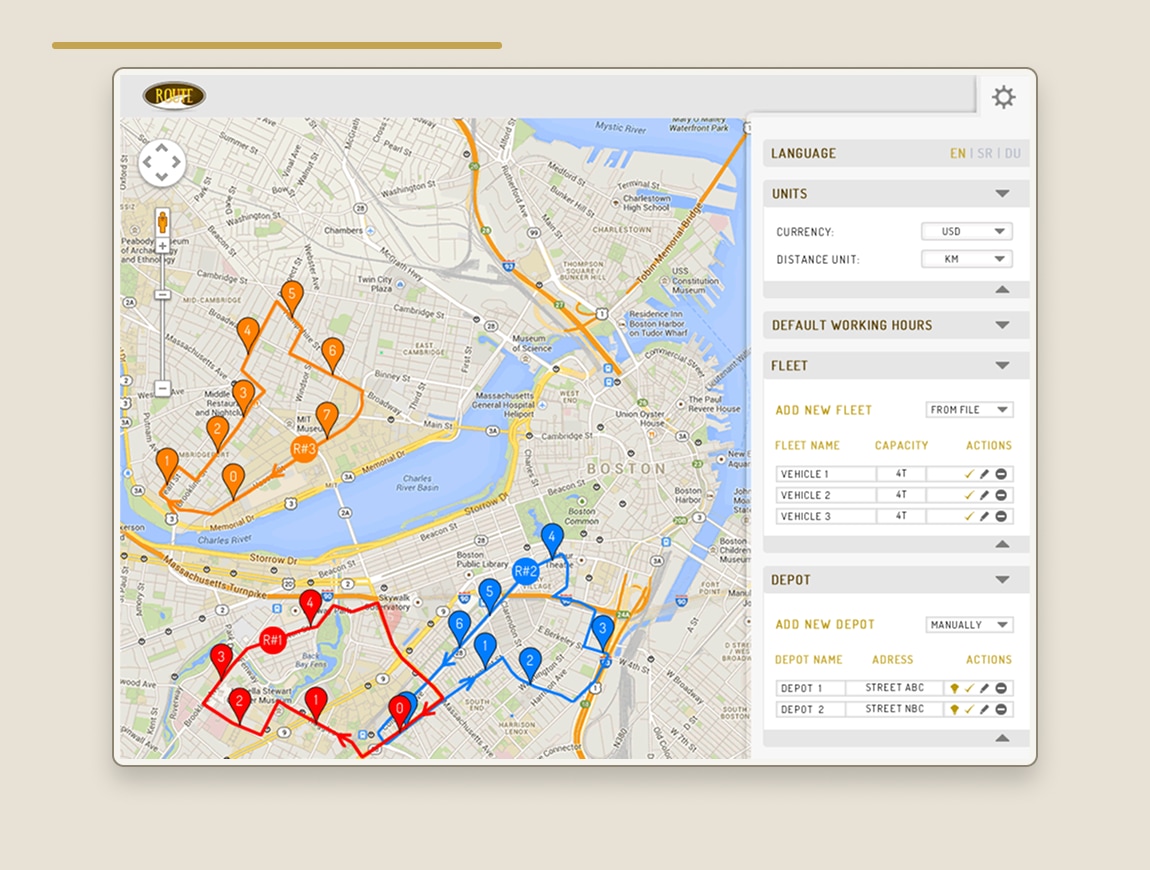
Task: Open settings with the gear icon
Action: (x=1003, y=97)
